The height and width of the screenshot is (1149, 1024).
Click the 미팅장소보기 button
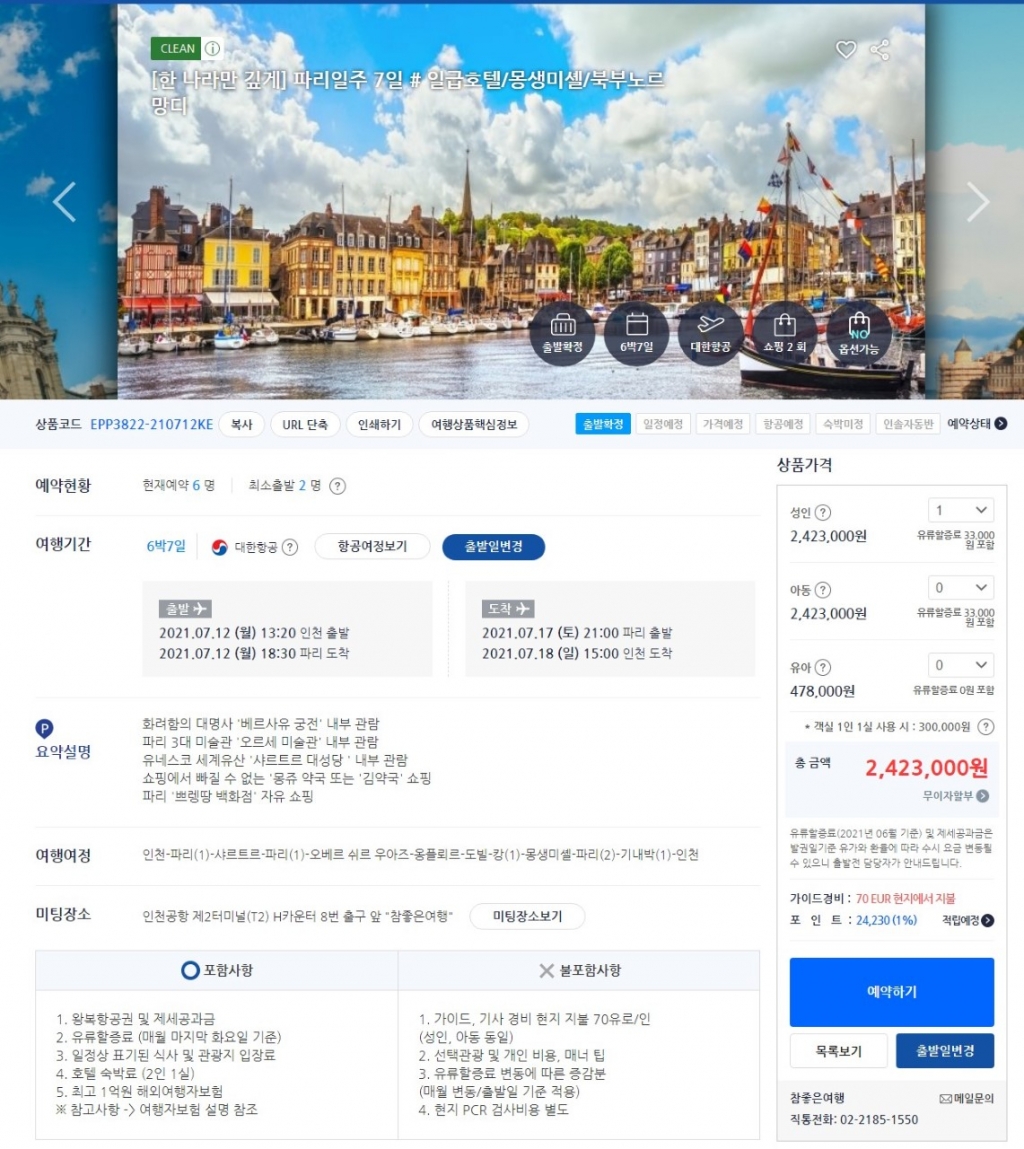(526, 916)
